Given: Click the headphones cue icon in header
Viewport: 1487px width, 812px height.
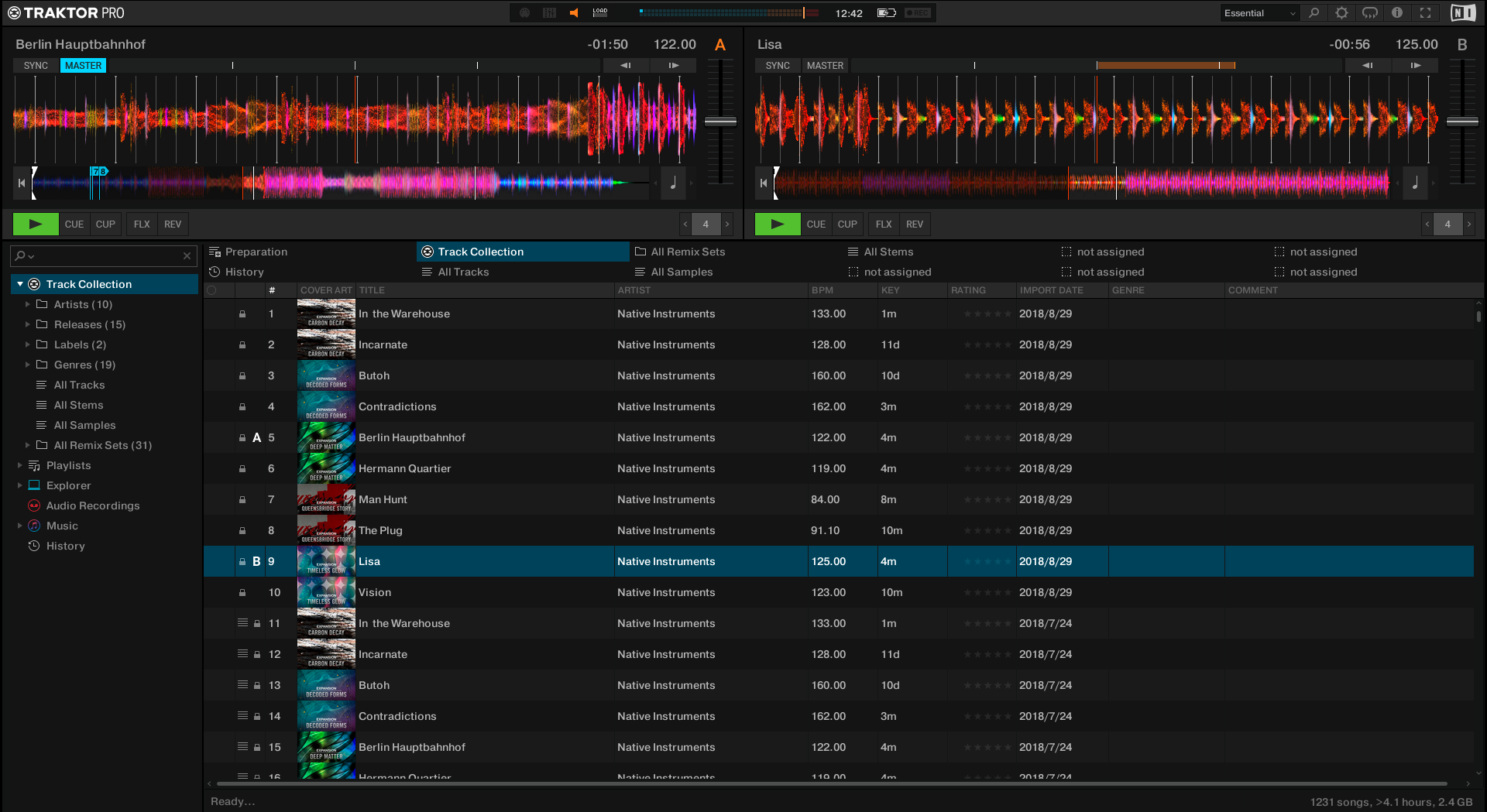Looking at the screenshot, I should [x=1369, y=13].
